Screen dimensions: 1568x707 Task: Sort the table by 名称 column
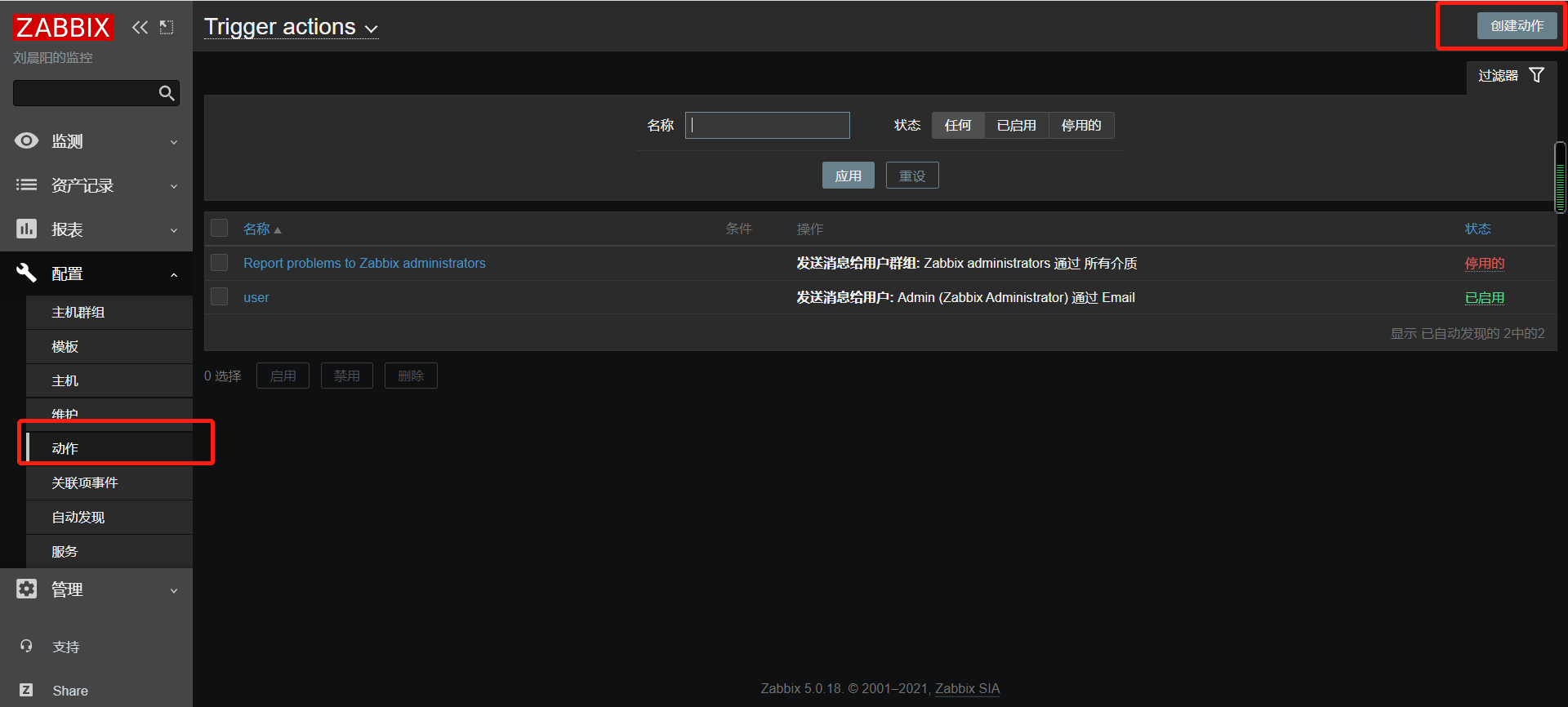(x=256, y=229)
